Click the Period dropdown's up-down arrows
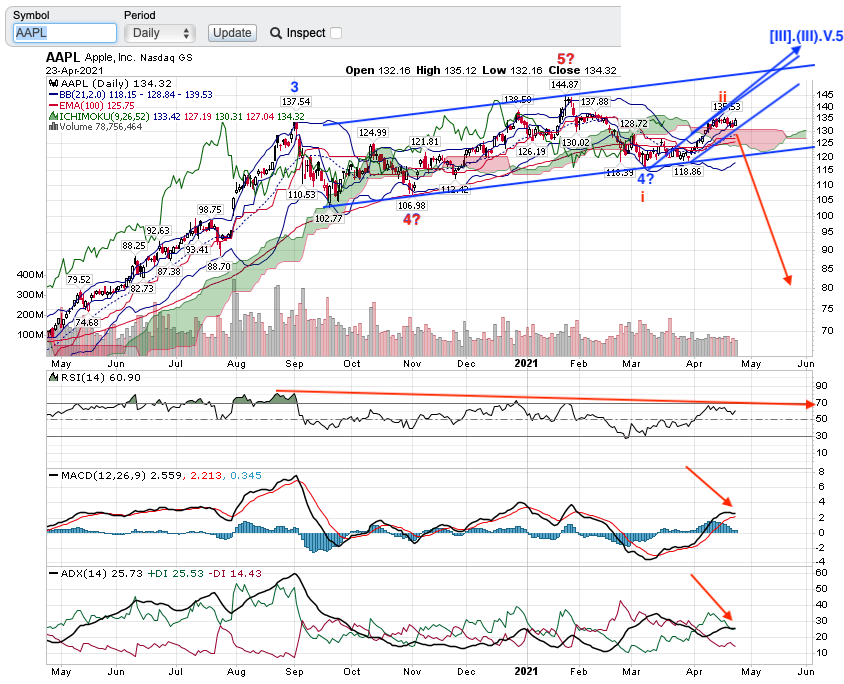This screenshot has height=684, width=844. pyautogui.click(x=187, y=33)
